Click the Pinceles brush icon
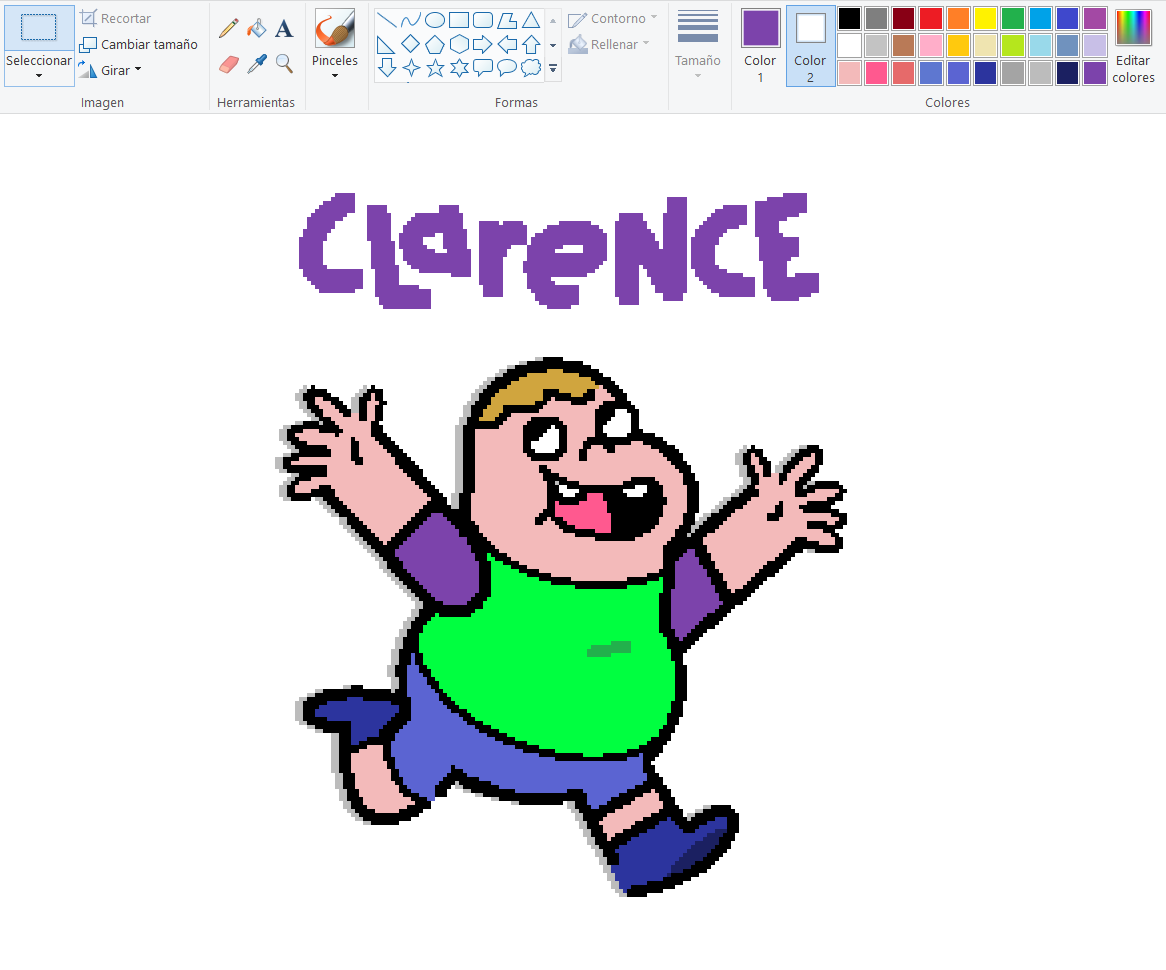This screenshot has width=1166, height=970. tap(335, 28)
